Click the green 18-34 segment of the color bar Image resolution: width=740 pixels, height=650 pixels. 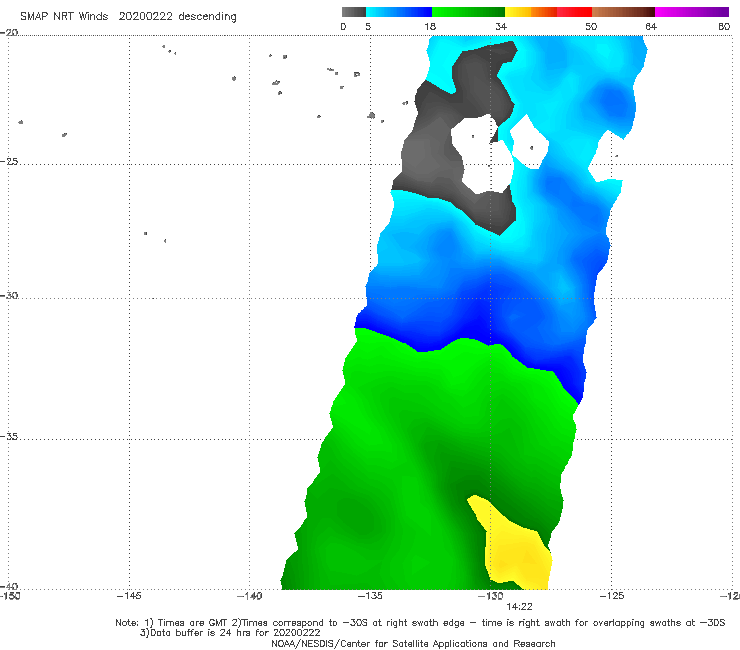click(468, 12)
